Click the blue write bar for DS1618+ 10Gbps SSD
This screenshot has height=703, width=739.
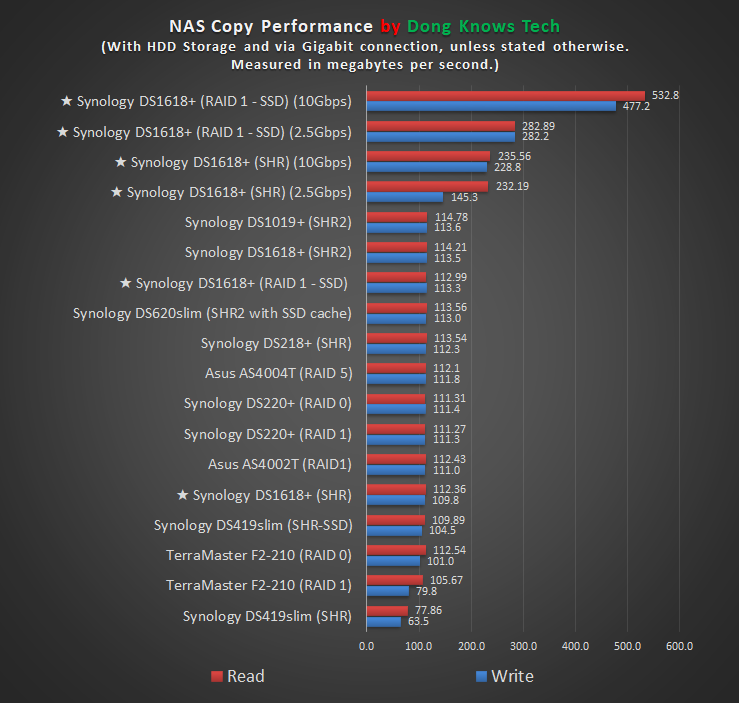[x=491, y=106]
